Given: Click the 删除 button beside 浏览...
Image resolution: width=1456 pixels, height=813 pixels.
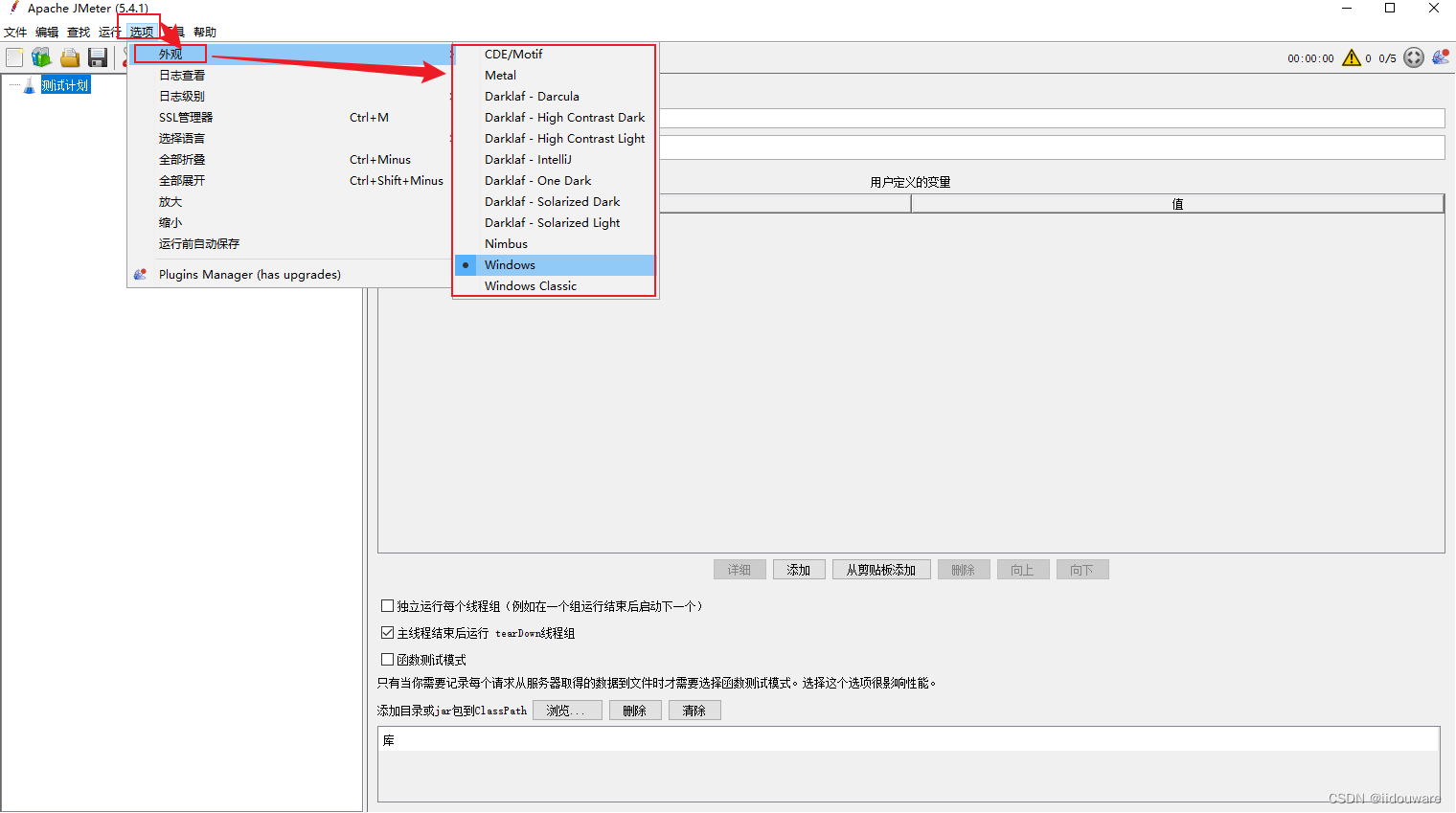Looking at the screenshot, I should [x=635, y=711].
